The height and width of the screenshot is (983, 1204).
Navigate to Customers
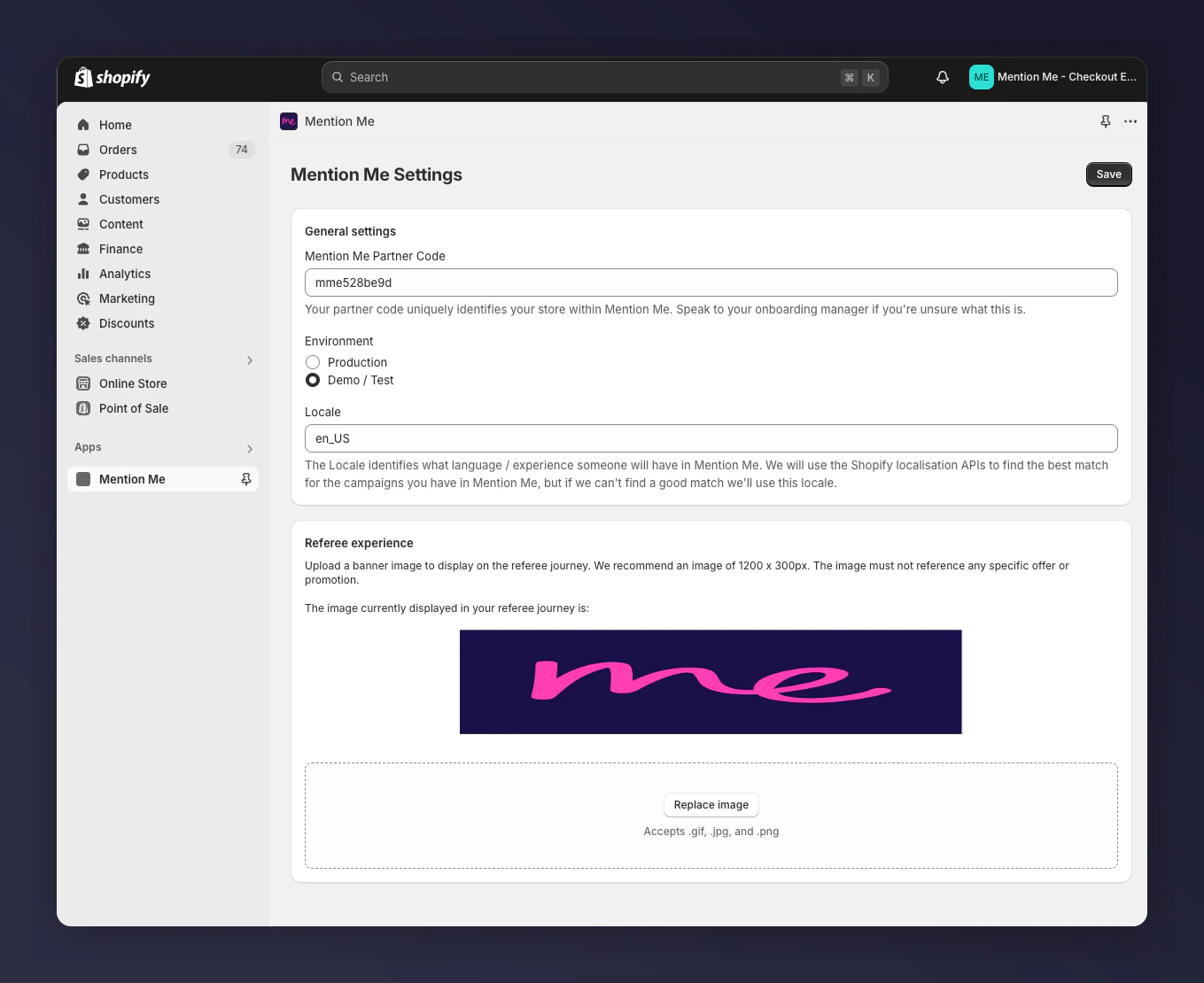click(x=163, y=199)
